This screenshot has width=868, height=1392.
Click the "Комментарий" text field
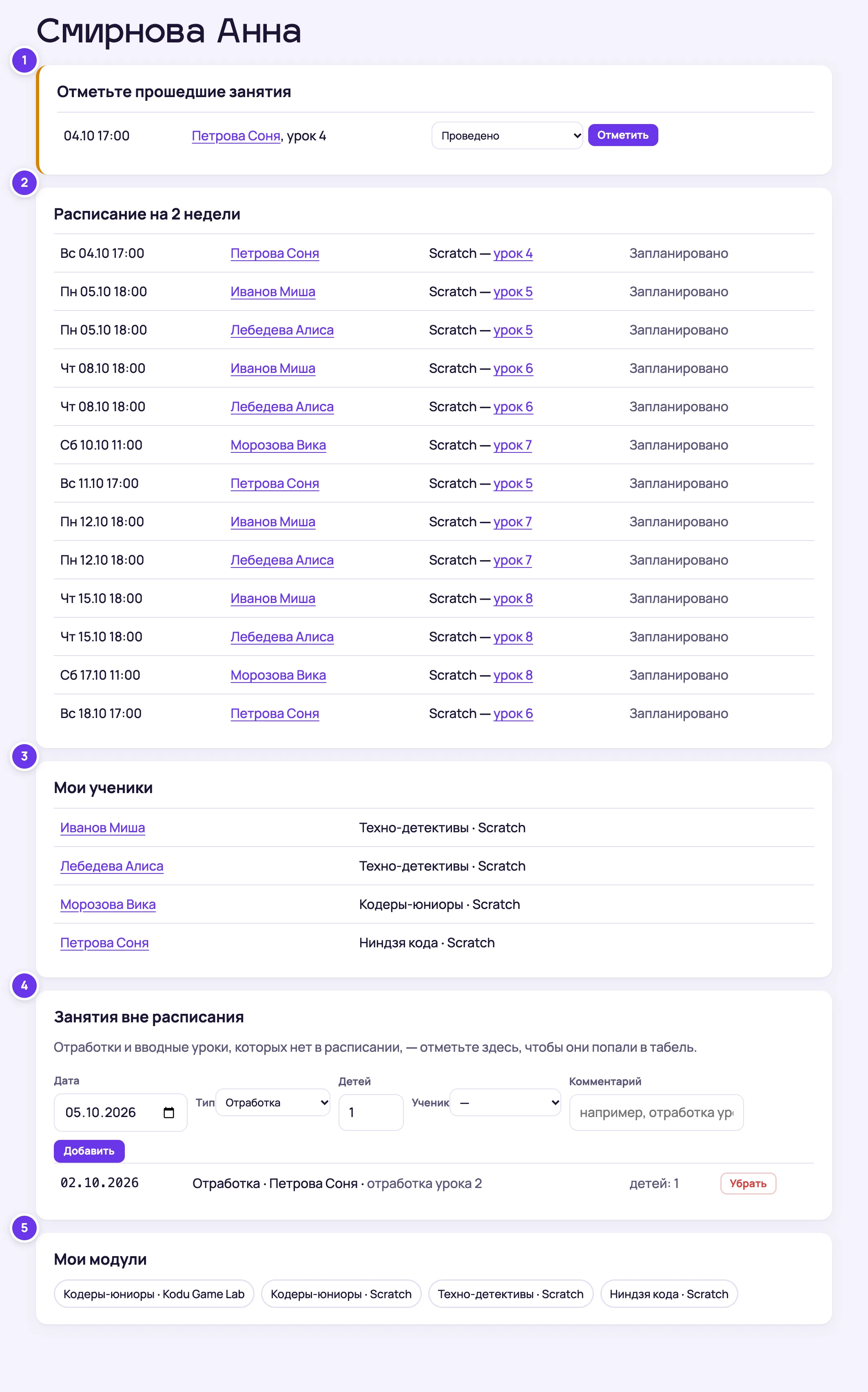[x=656, y=1113]
